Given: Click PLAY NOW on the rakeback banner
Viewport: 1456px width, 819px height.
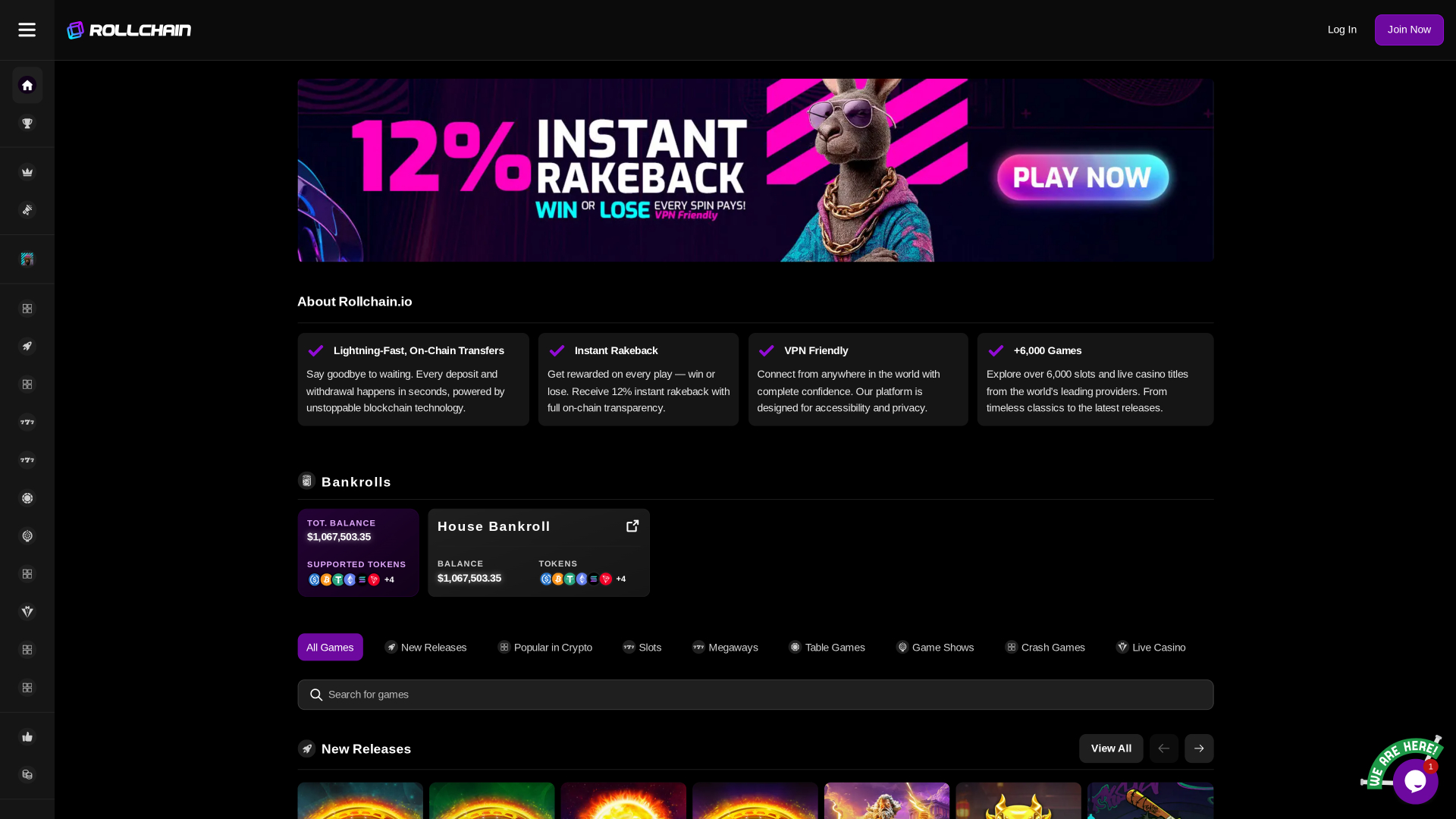Looking at the screenshot, I should tap(1081, 177).
